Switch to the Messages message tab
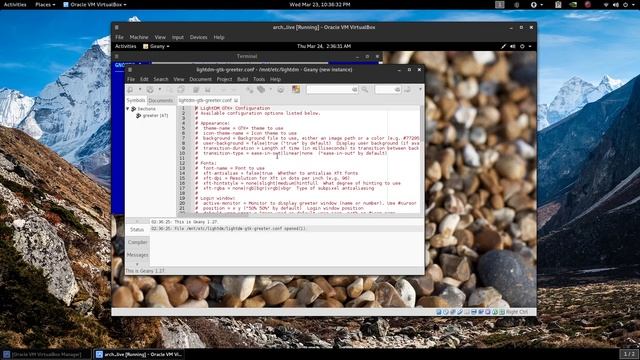This screenshot has height=360, width=640. point(138,255)
